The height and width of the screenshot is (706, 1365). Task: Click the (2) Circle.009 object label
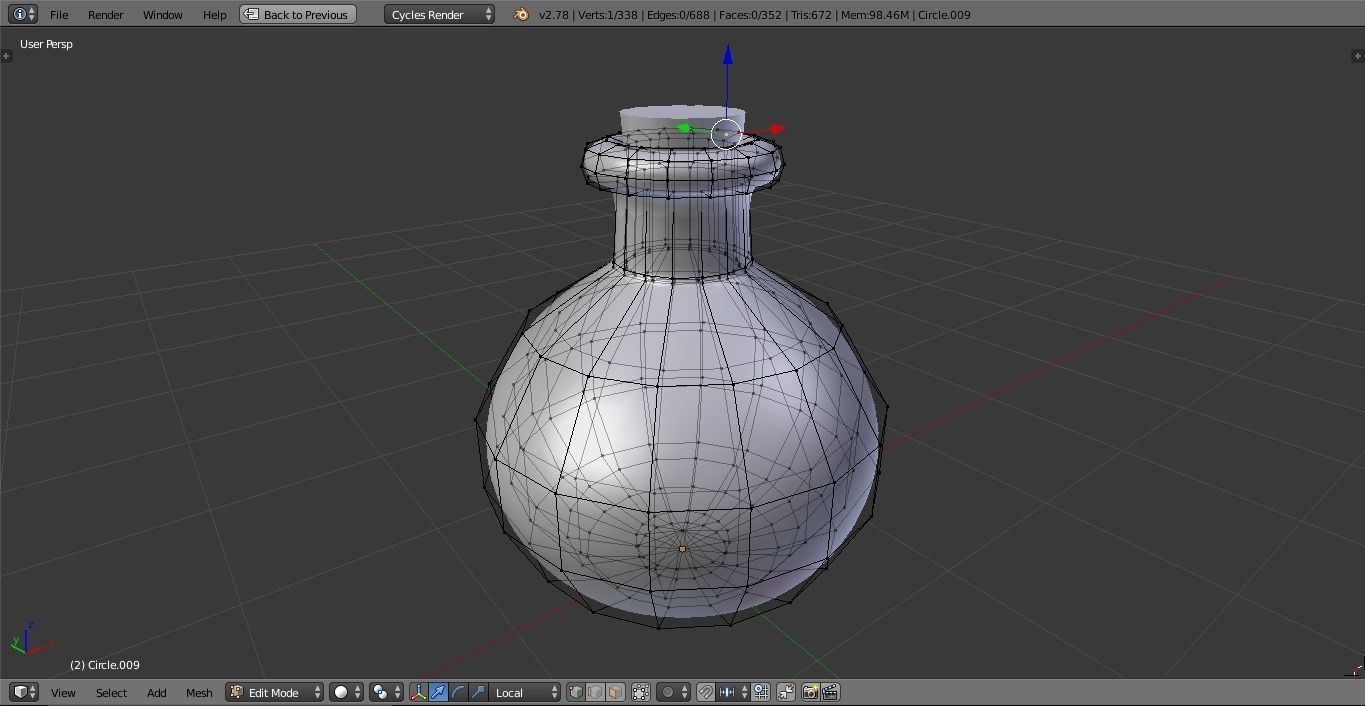click(x=105, y=665)
